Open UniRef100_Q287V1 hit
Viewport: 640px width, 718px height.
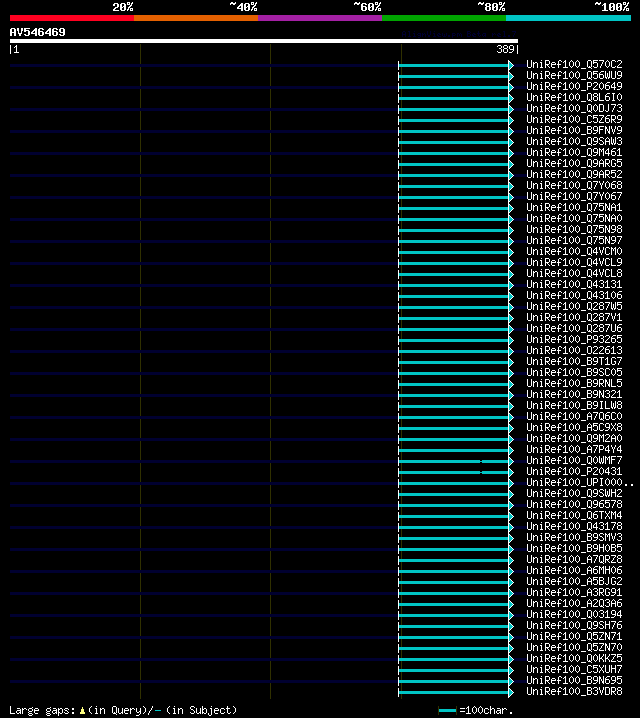574,317
